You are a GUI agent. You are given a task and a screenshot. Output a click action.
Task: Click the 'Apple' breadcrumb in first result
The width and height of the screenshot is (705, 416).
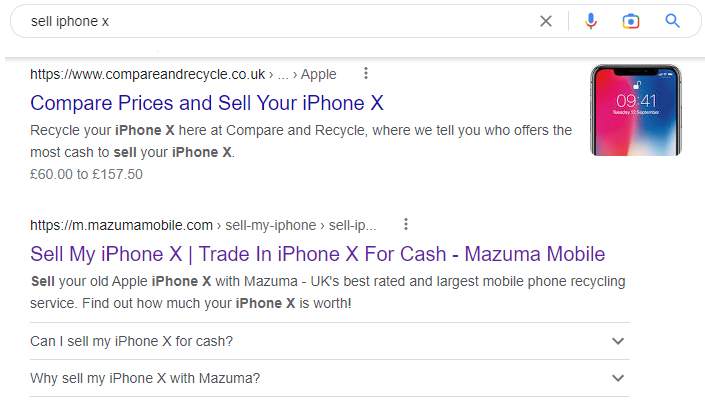coord(319,74)
